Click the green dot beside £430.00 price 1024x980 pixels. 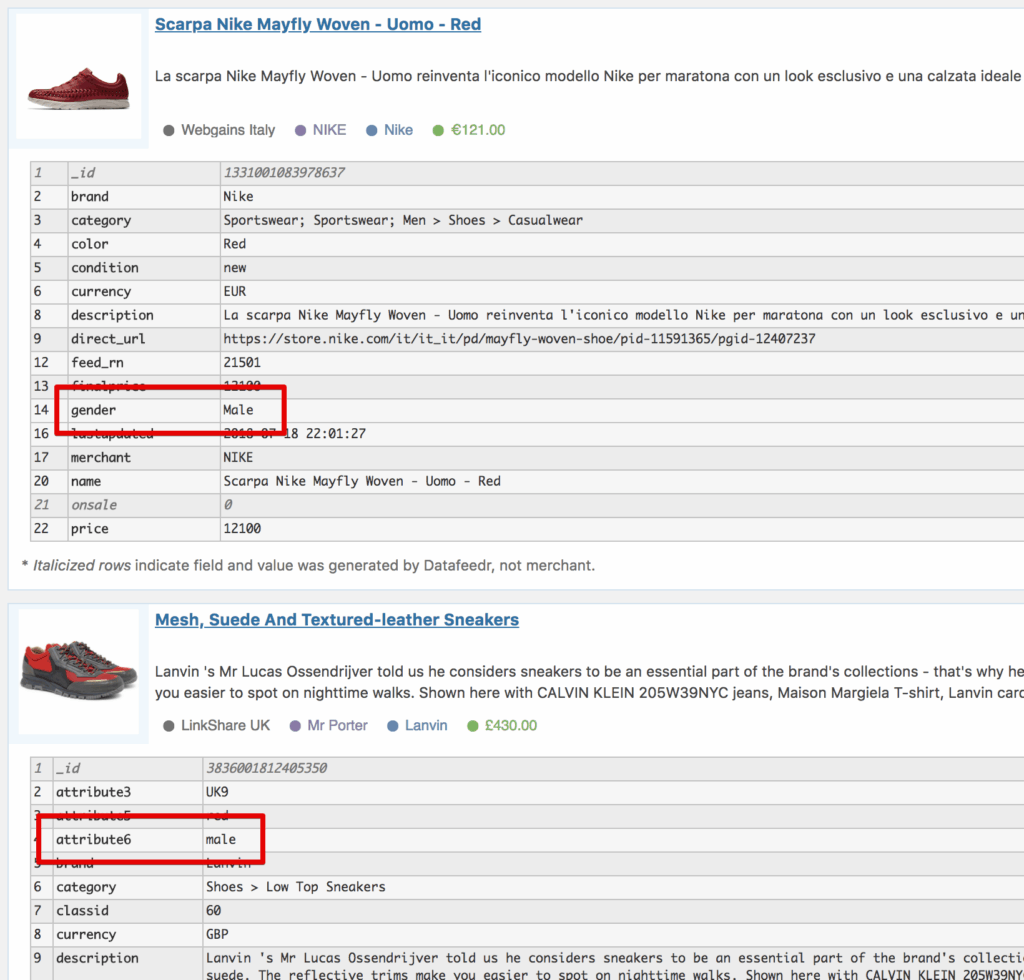point(473,726)
